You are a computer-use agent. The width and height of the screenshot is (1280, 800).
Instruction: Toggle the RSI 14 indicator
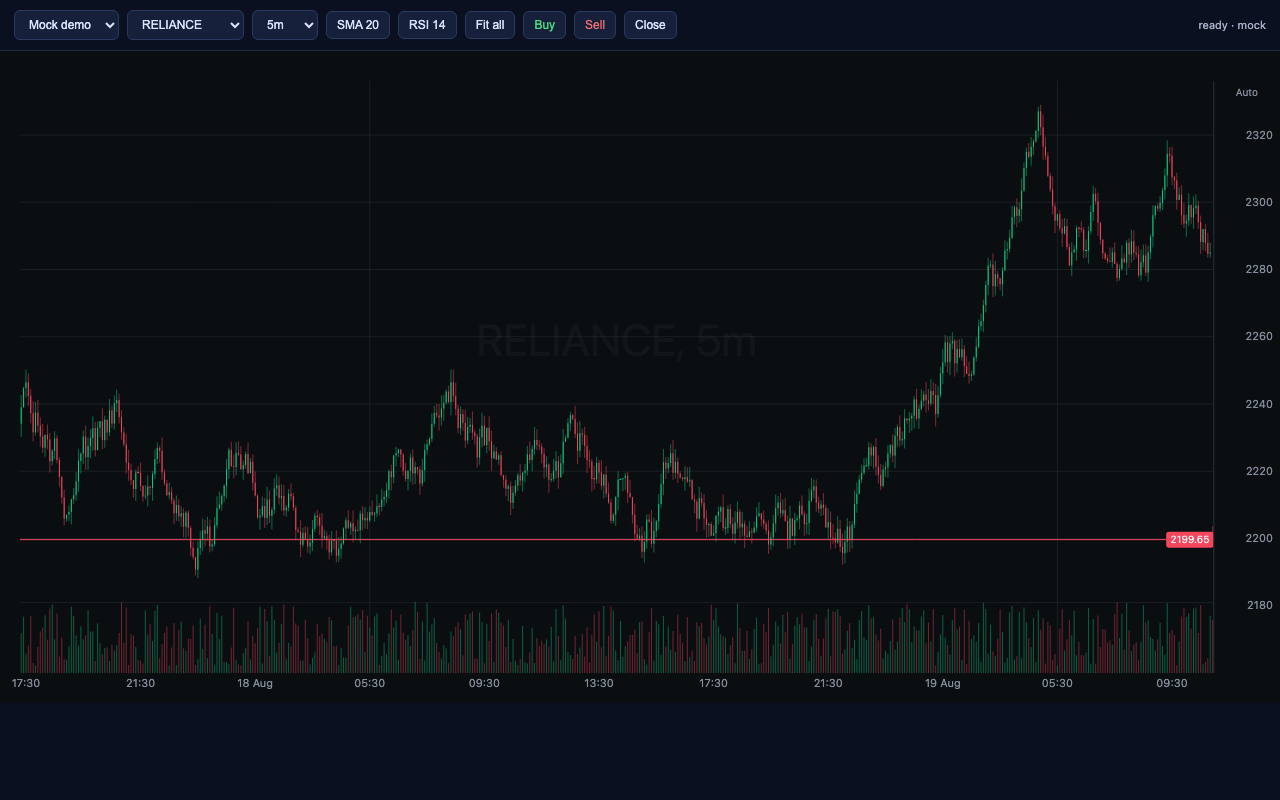coord(427,25)
